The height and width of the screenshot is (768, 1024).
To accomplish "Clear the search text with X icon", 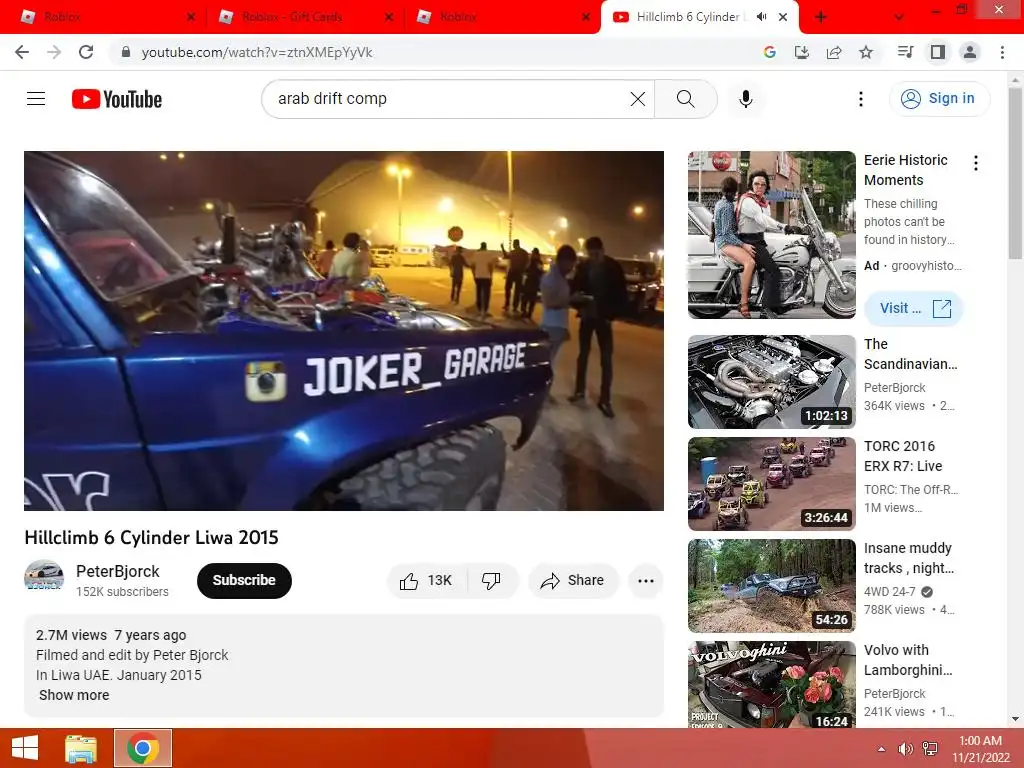I will [x=637, y=99].
